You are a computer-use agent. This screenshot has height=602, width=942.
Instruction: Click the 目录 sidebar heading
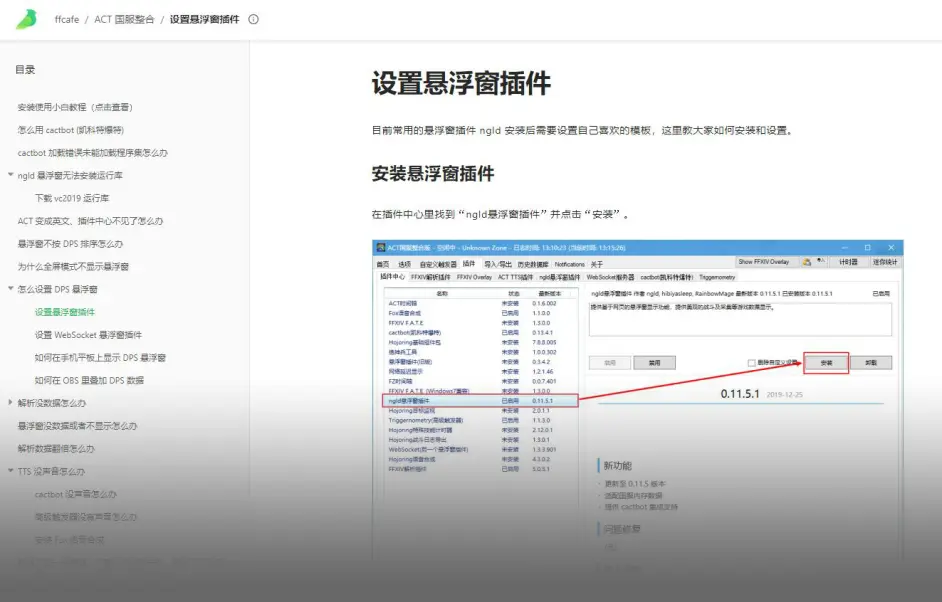pos(25,70)
